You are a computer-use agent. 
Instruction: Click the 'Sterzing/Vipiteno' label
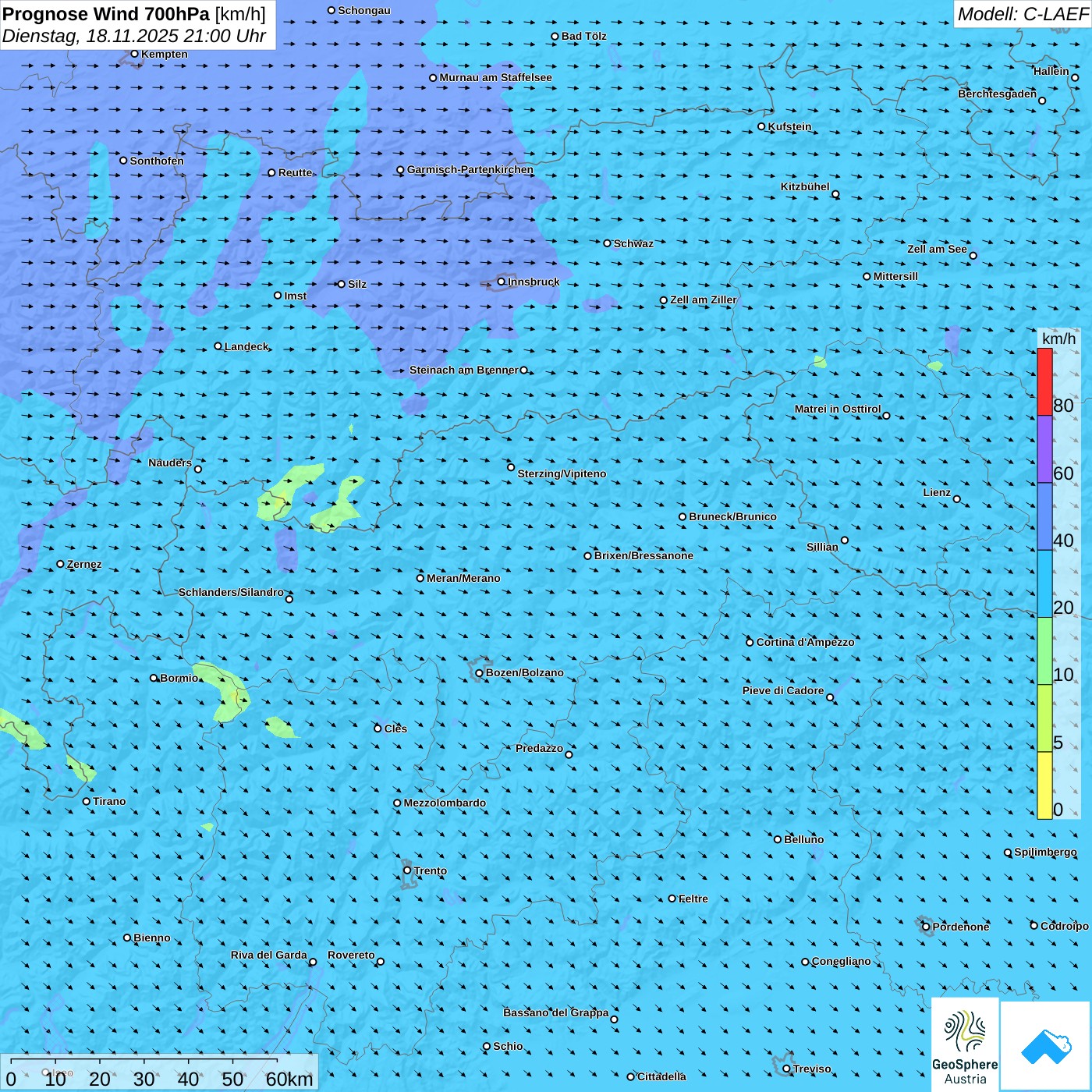(562, 473)
